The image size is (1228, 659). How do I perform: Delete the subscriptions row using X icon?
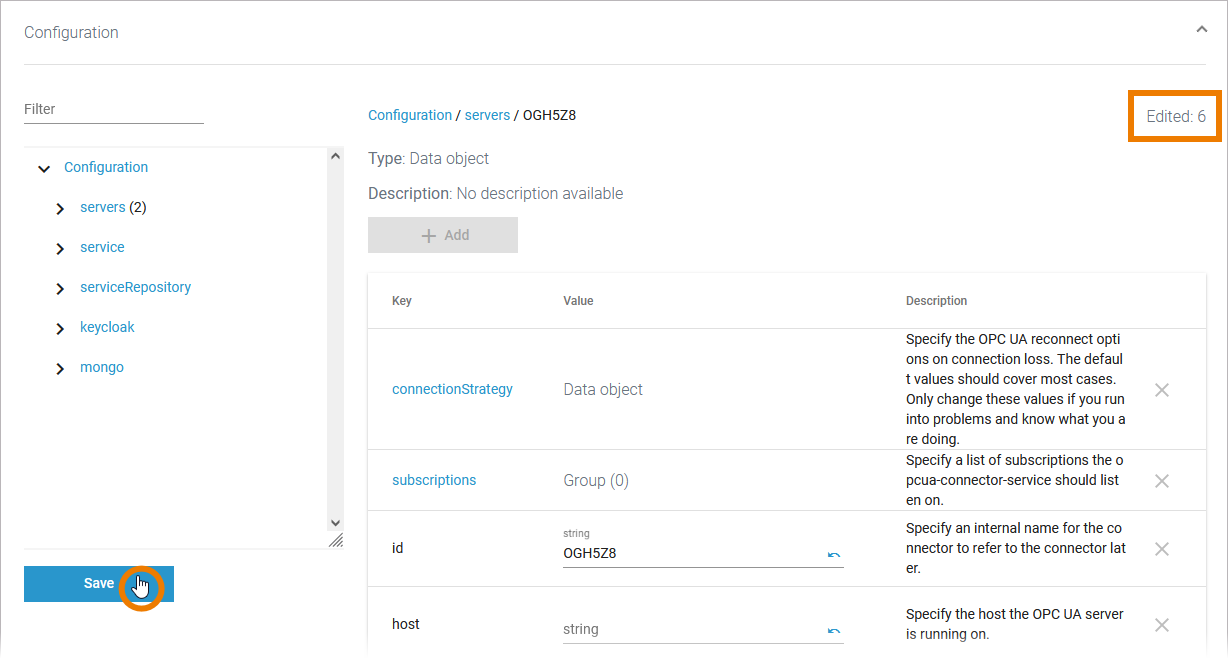pos(1162,481)
